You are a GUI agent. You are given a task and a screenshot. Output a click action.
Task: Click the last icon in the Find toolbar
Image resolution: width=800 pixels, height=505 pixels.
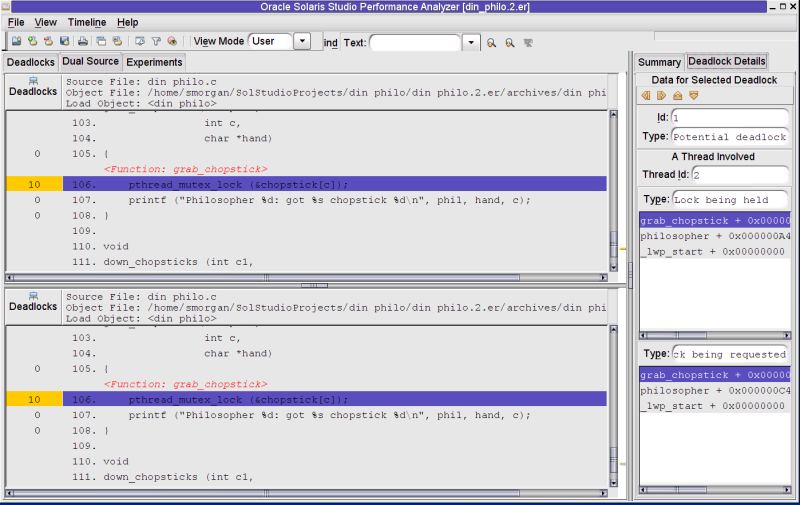528,43
